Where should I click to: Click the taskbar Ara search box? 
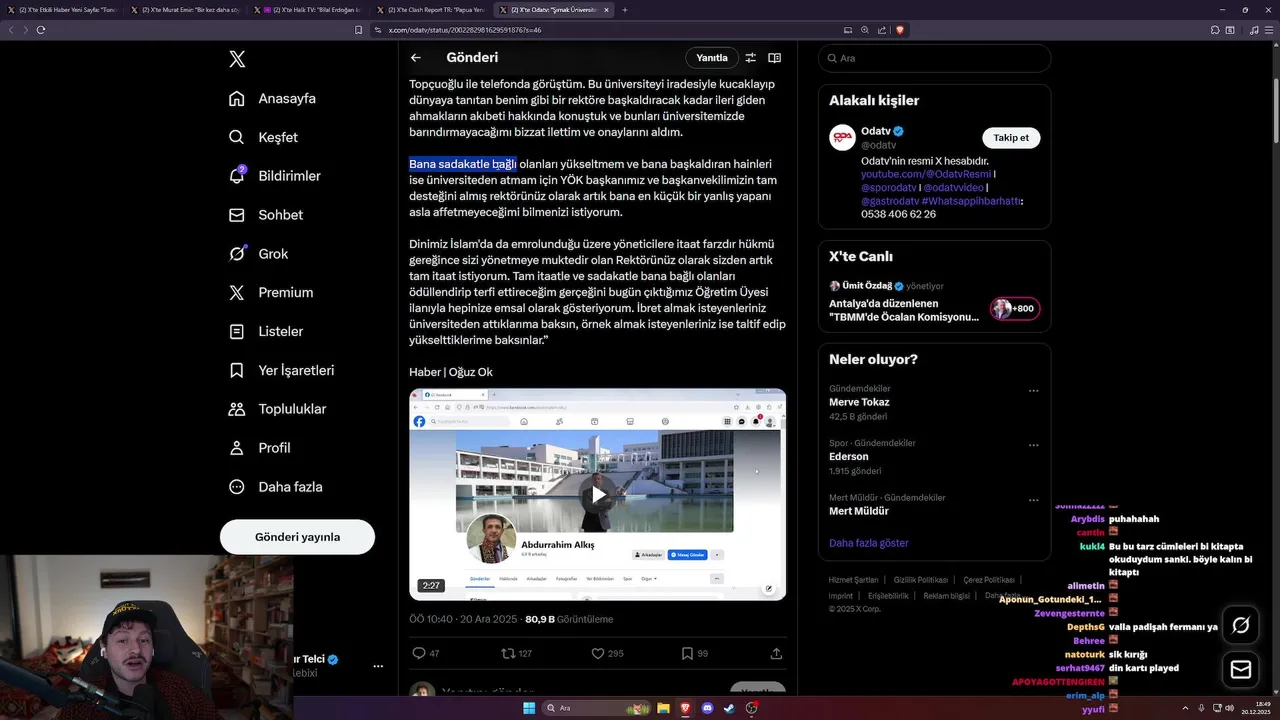[597, 708]
